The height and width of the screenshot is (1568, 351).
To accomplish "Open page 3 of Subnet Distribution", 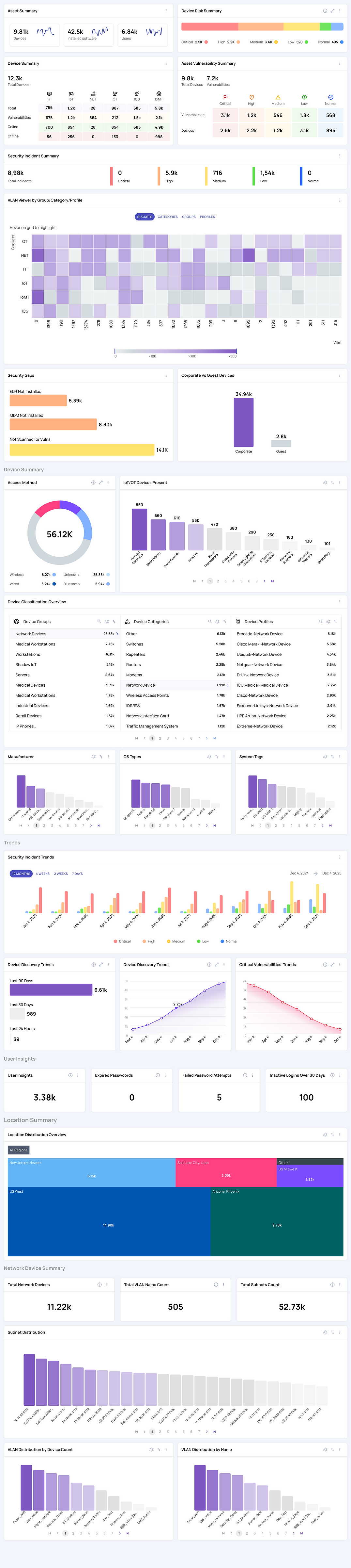I will (167, 1432).
